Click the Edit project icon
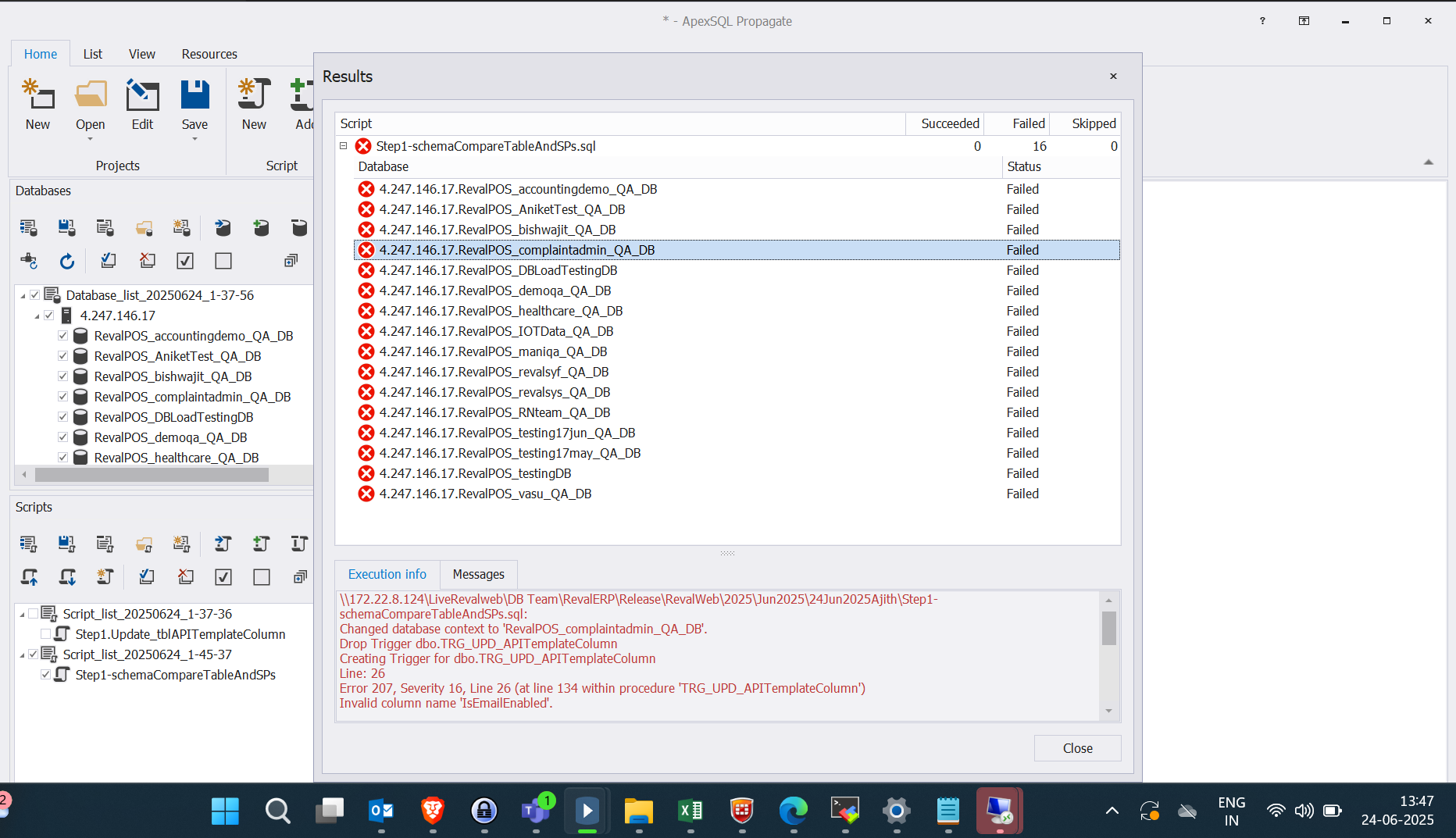The height and width of the screenshot is (838, 1456). click(x=142, y=104)
